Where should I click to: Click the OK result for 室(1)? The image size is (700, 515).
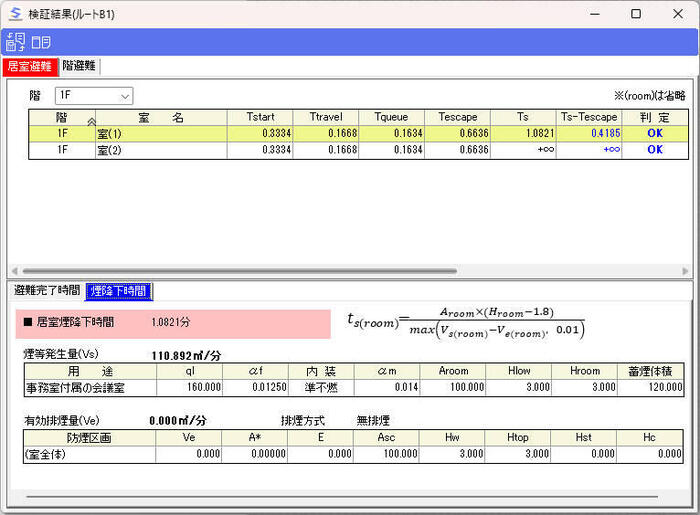(x=655, y=133)
